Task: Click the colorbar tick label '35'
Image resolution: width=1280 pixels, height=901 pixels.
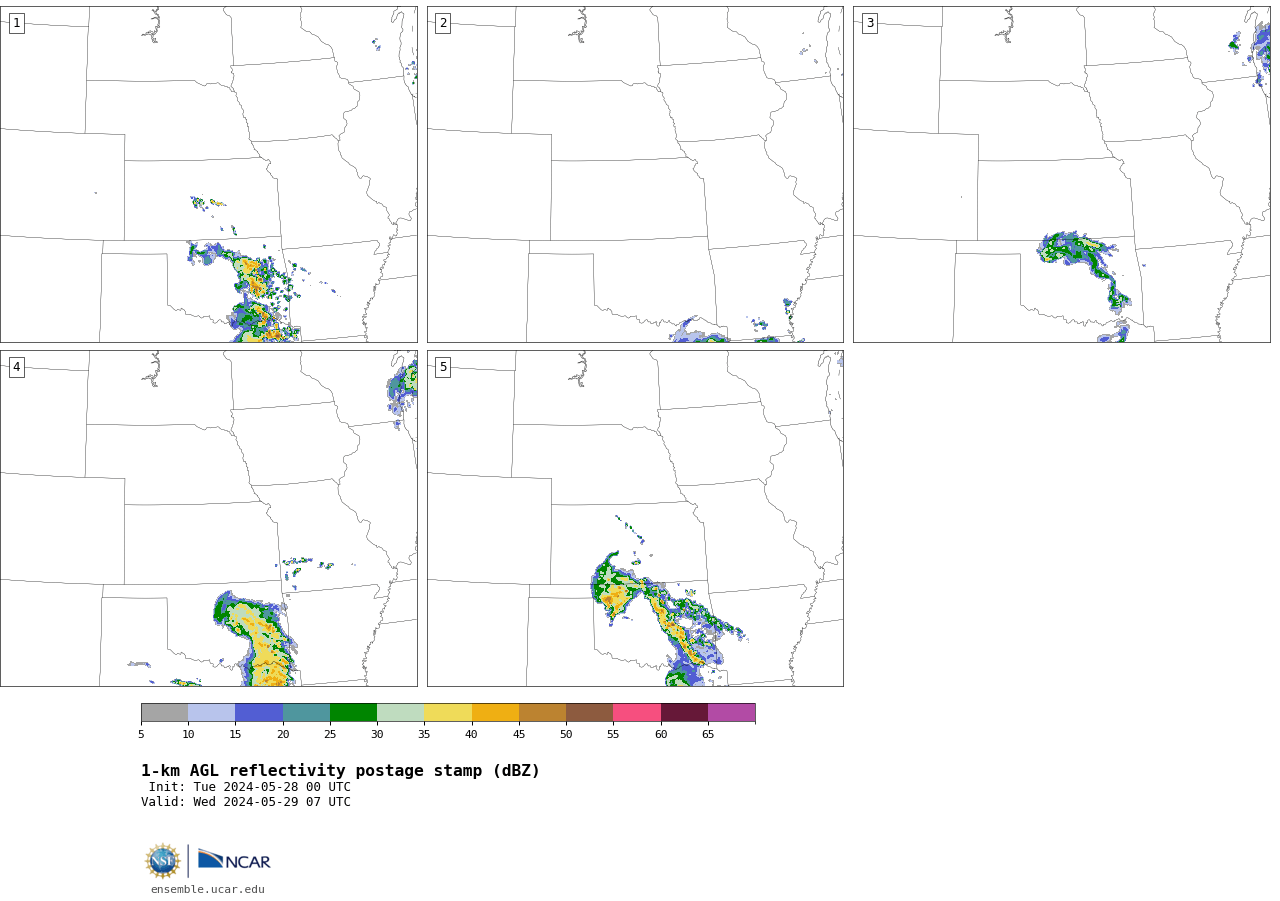Action: 424,735
